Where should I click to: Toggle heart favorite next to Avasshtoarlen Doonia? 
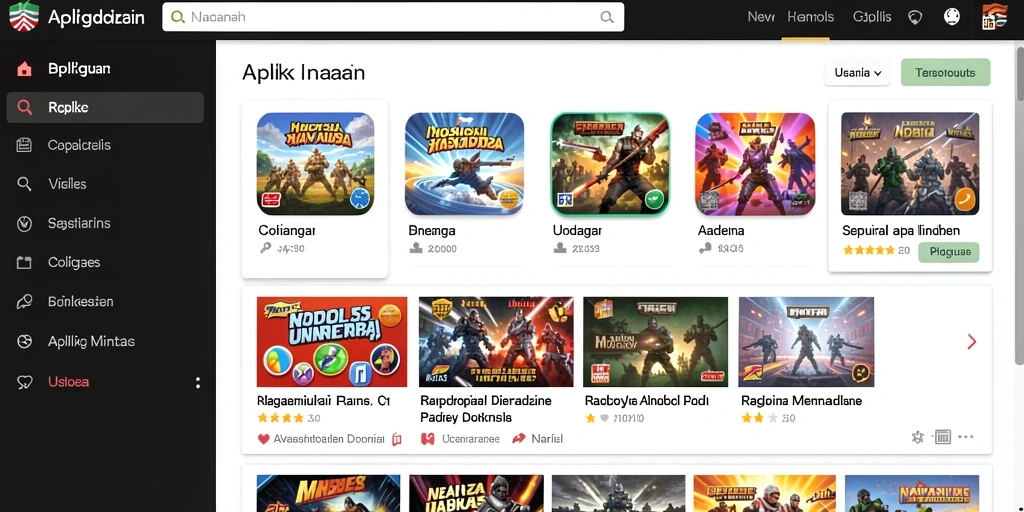[263, 439]
